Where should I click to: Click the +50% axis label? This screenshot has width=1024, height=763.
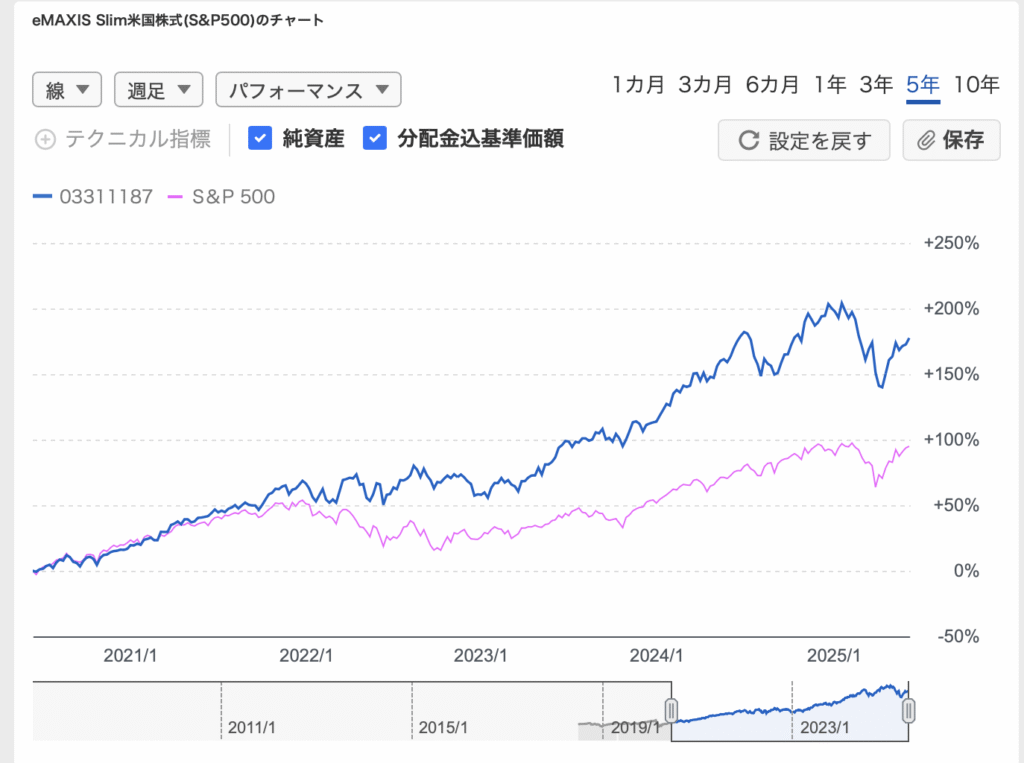[956, 505]
